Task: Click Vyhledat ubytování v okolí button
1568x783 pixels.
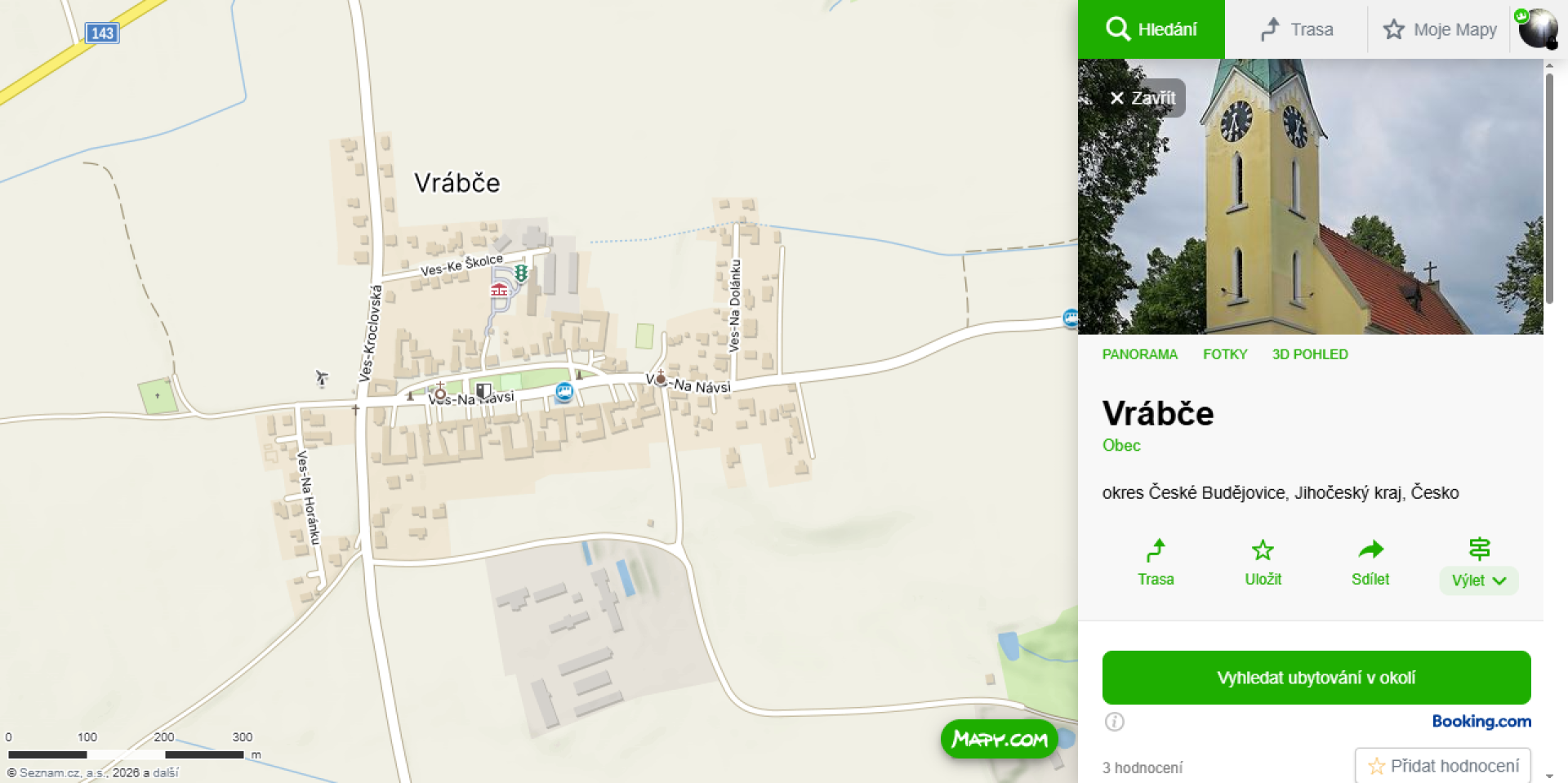Action: tap(1316, 678)
